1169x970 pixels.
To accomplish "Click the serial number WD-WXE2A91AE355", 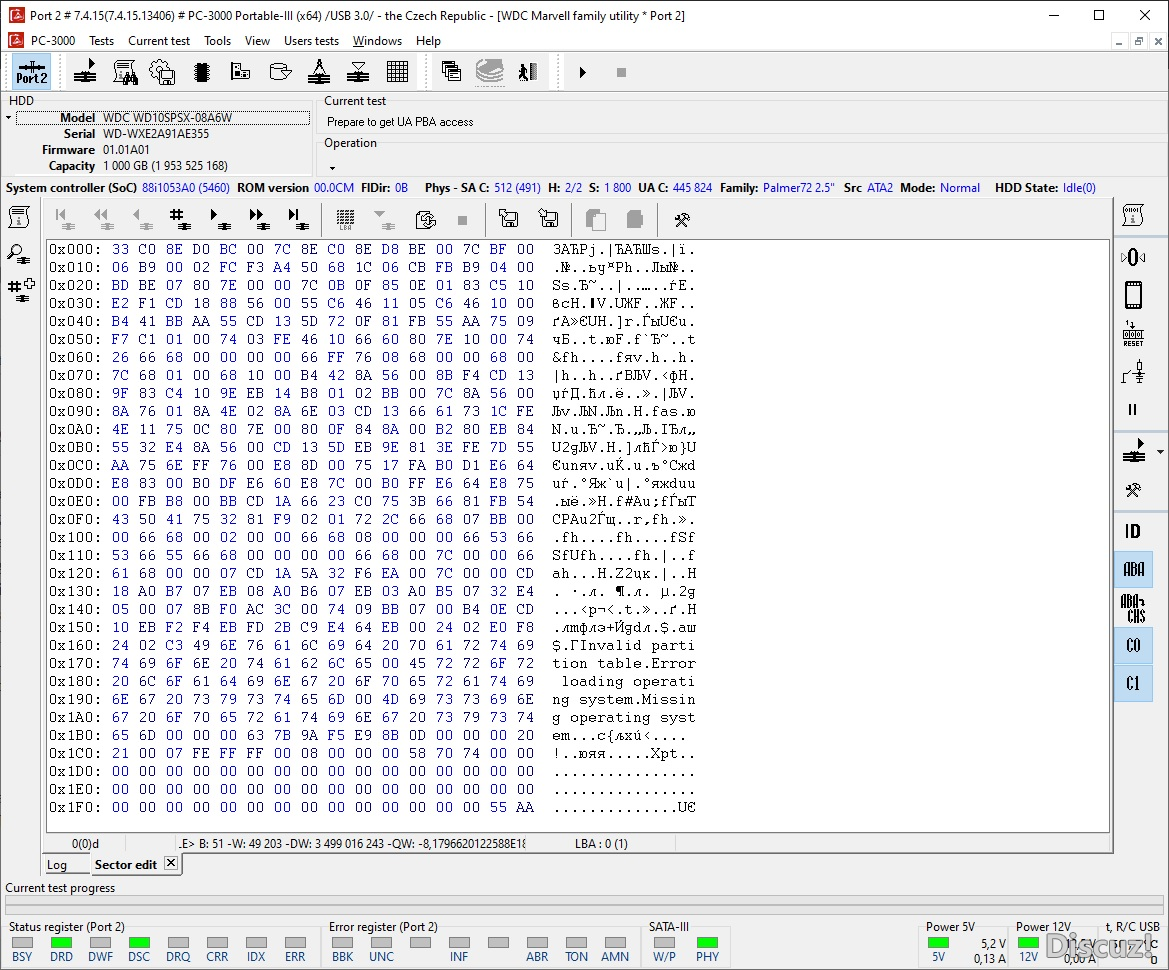I will 156,134.
